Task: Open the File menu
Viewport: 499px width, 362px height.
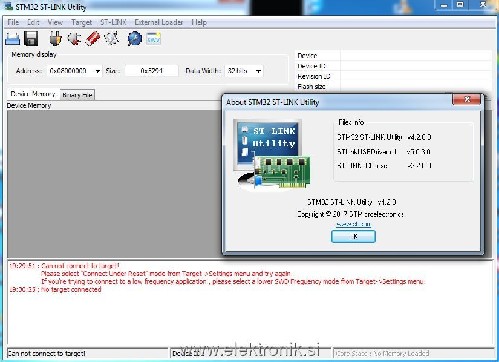Action: pos(13,22)
